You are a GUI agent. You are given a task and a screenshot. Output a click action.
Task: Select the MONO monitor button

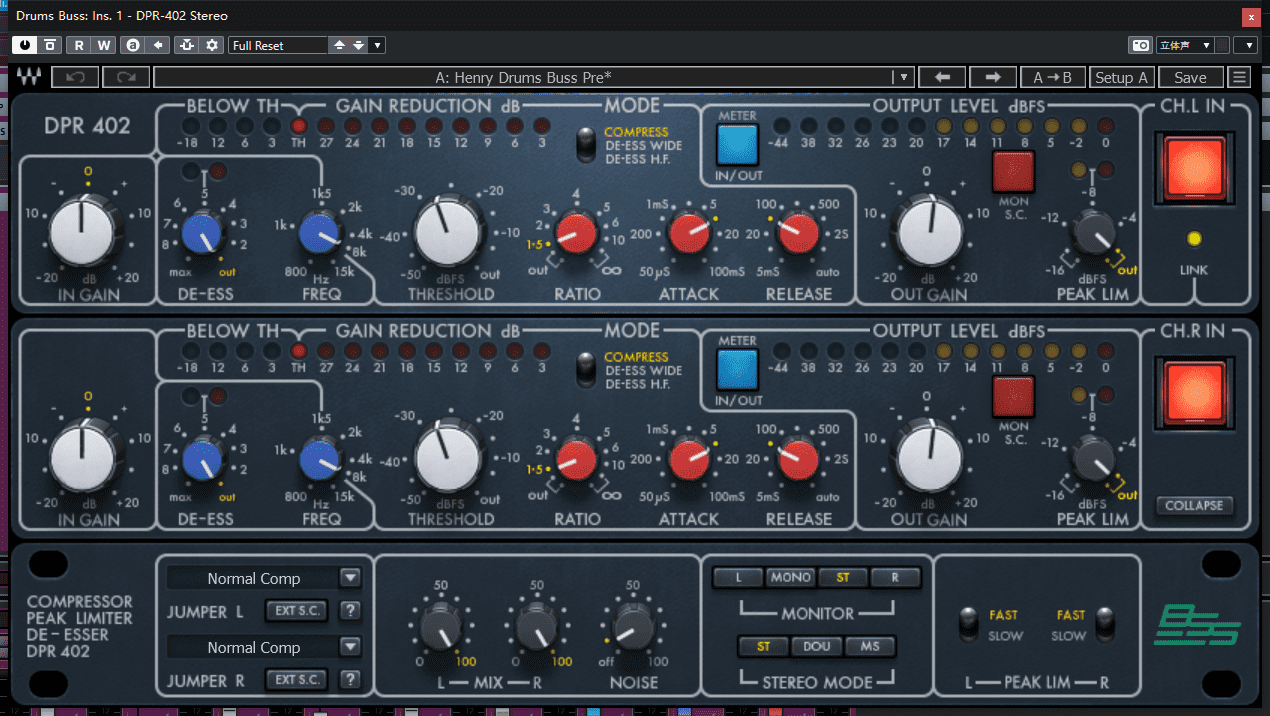coord(790,577)
